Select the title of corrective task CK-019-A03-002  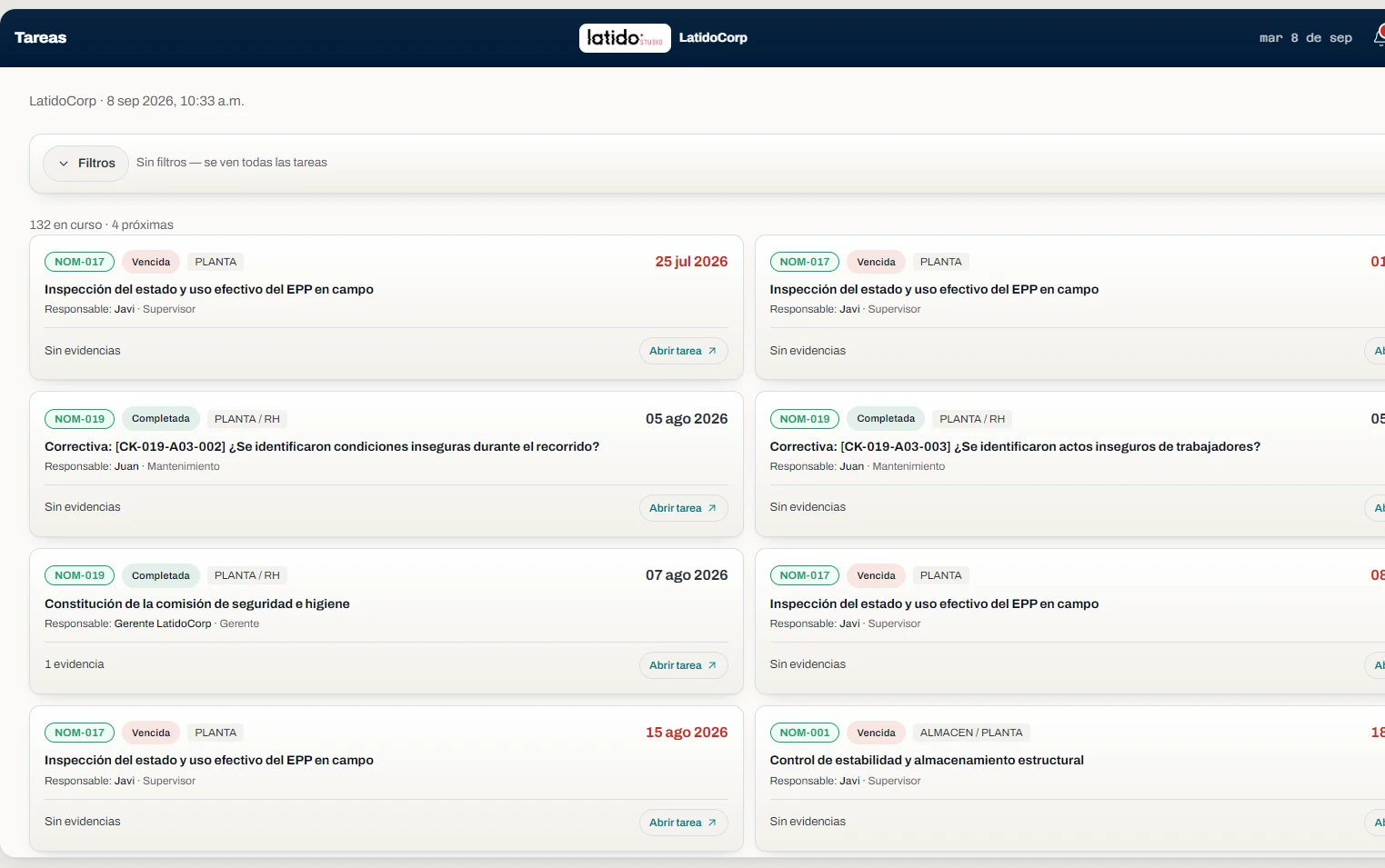pos(322,446)
